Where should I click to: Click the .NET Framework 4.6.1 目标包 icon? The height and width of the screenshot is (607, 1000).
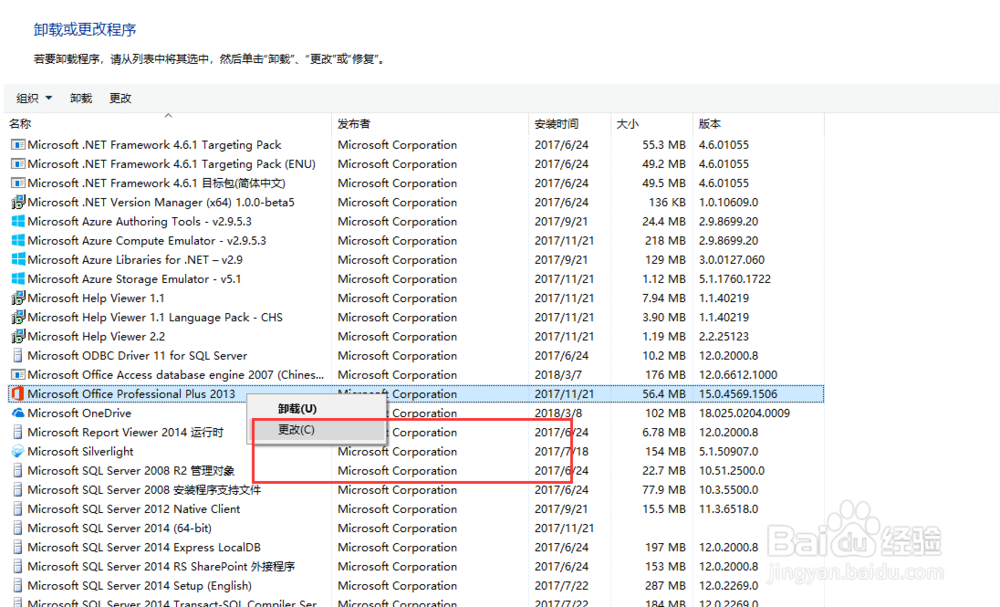(x=18, y=183)
